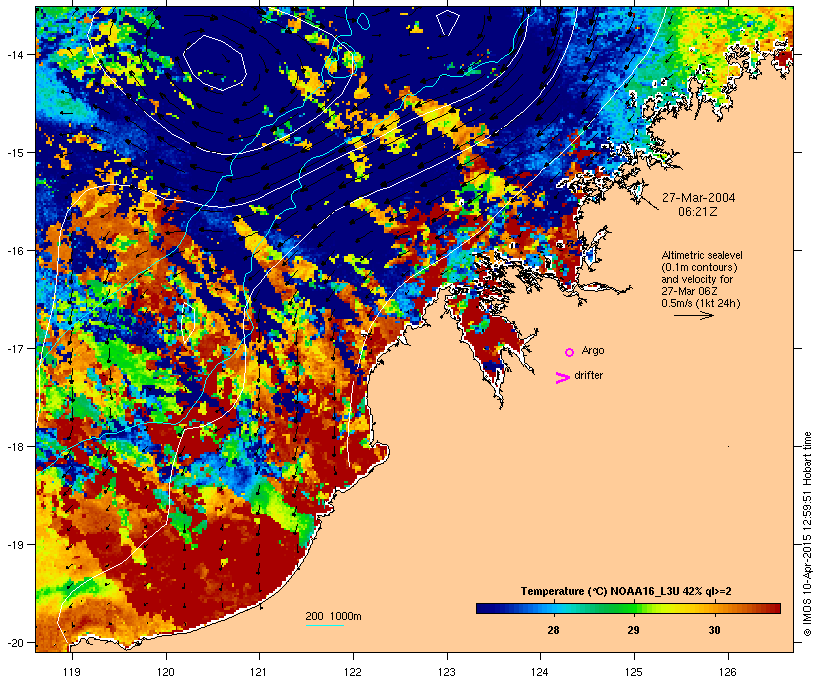The height and width of the screenshot is (680, 820).
Task: Click the '126' longitude axis label
Action: click(x=728, y=672)
